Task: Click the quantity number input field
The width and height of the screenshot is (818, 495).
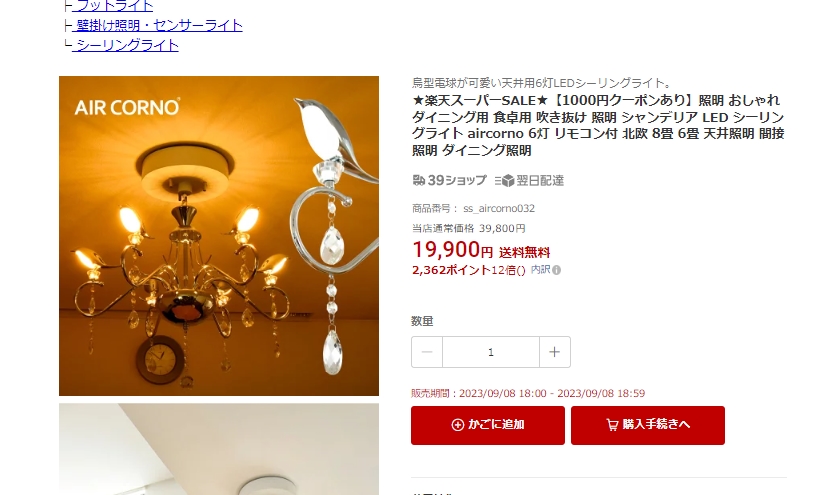Action: tap(491, 352)
